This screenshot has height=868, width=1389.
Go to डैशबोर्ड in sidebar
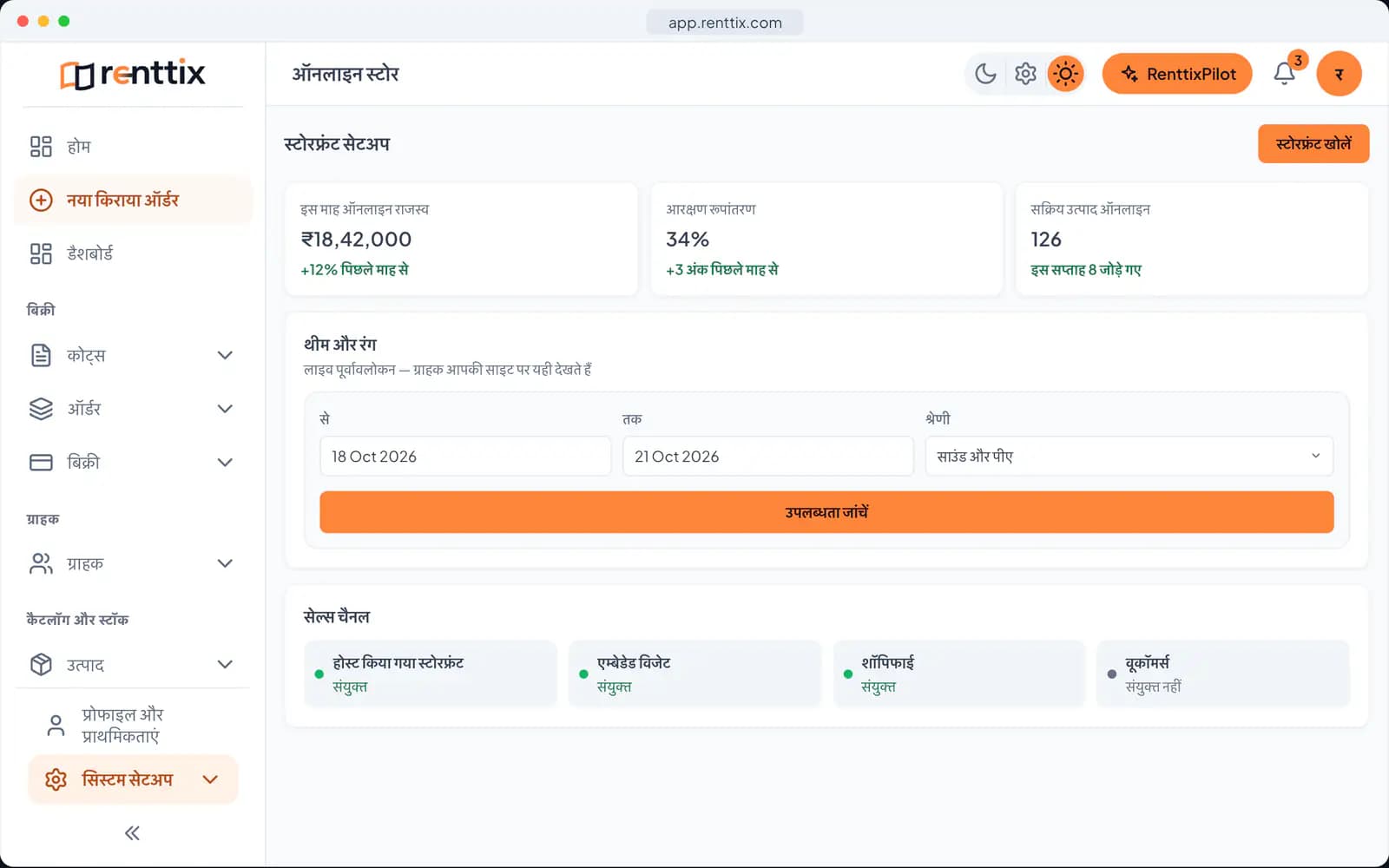coord(133,254)
